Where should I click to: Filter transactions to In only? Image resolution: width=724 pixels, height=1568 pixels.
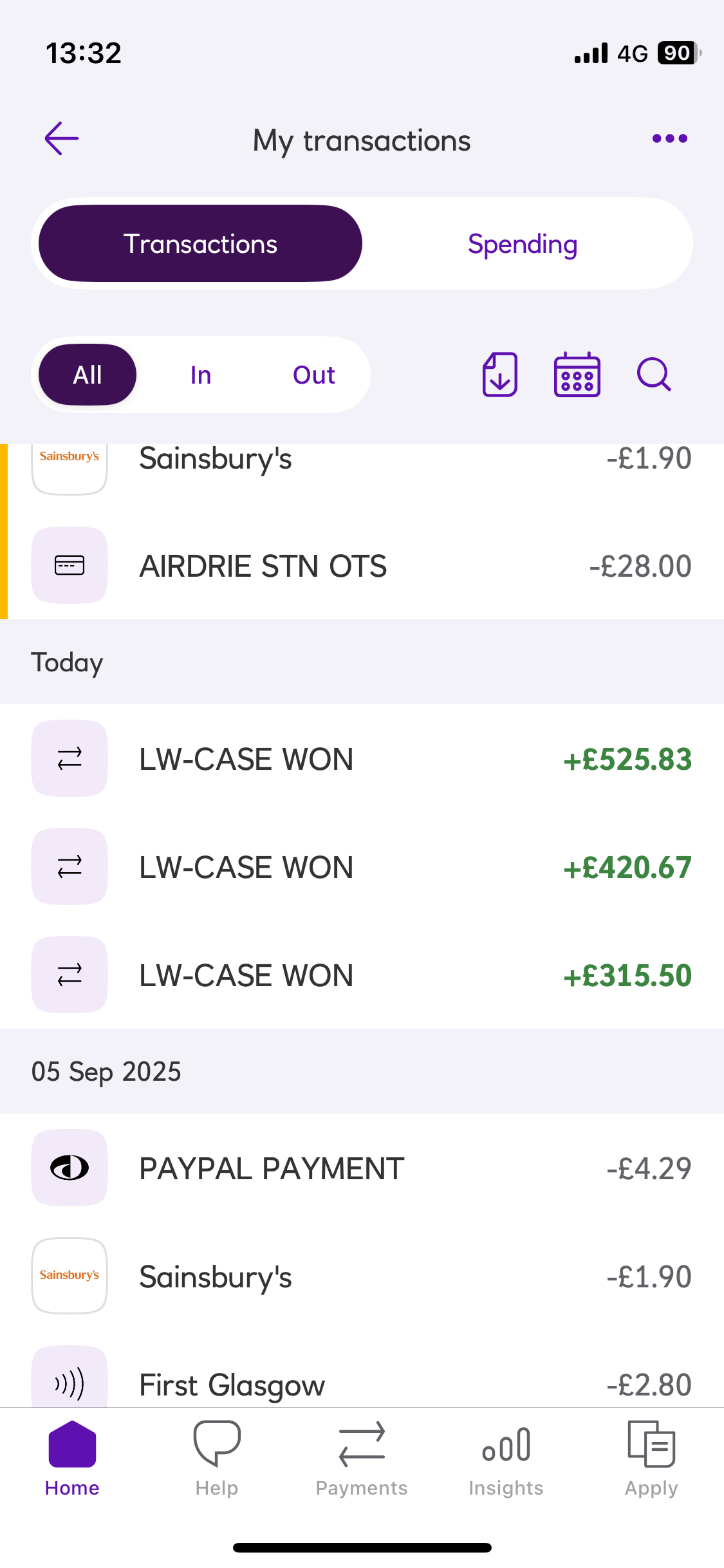pos(201,375)
